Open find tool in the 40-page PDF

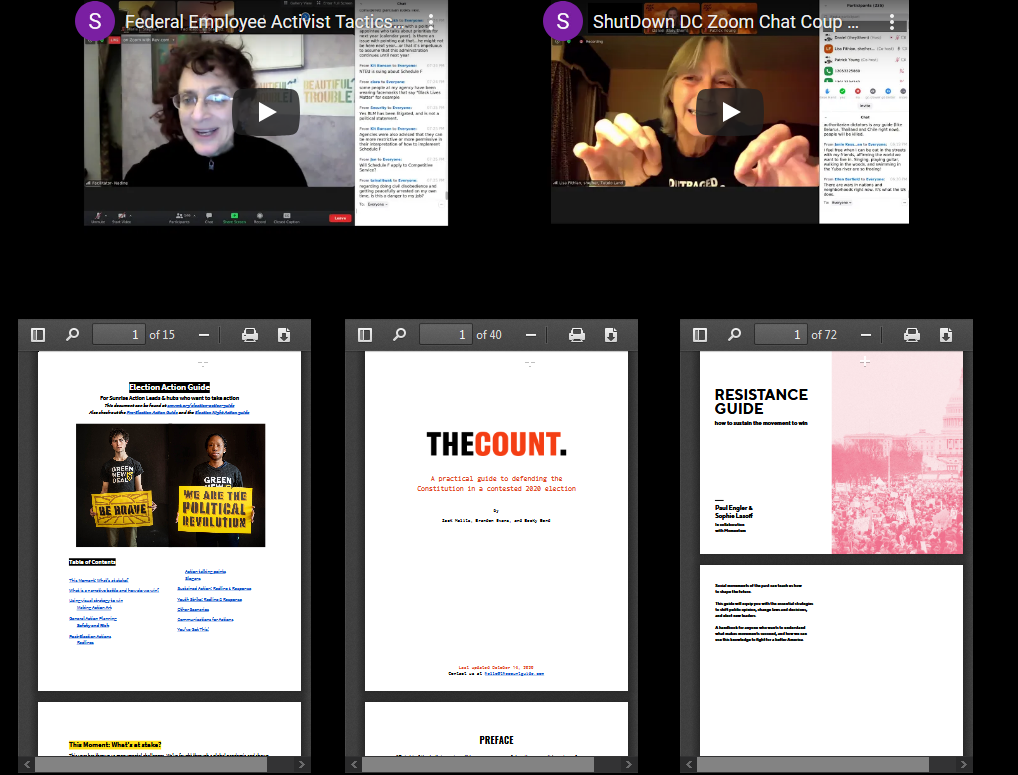click(x=400, y=335)
